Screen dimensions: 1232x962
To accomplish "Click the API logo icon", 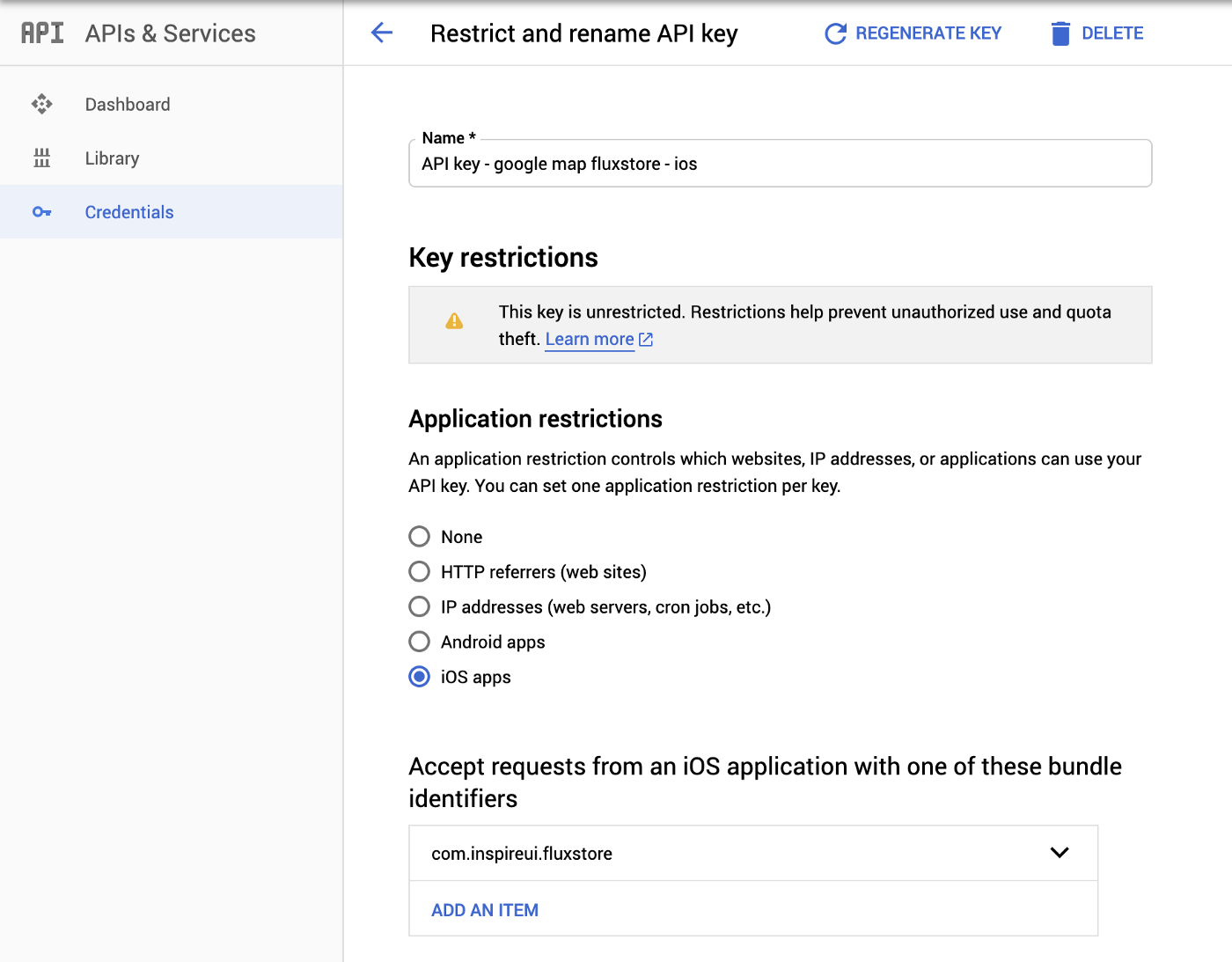I will click(42, 33).
